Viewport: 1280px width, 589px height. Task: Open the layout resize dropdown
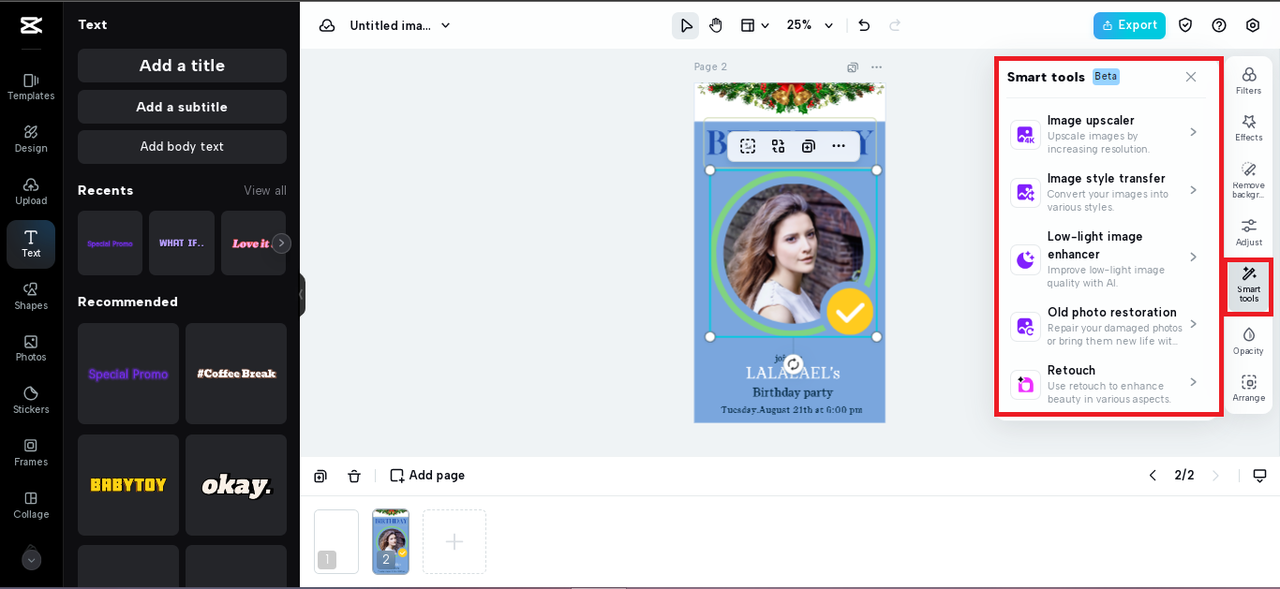point(754,26)
